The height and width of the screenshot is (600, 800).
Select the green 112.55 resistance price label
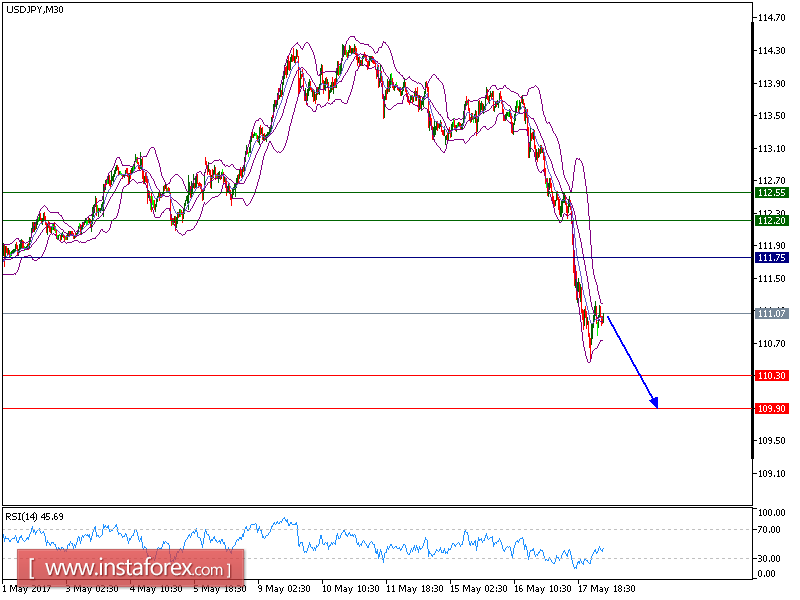tap(770, 190)
